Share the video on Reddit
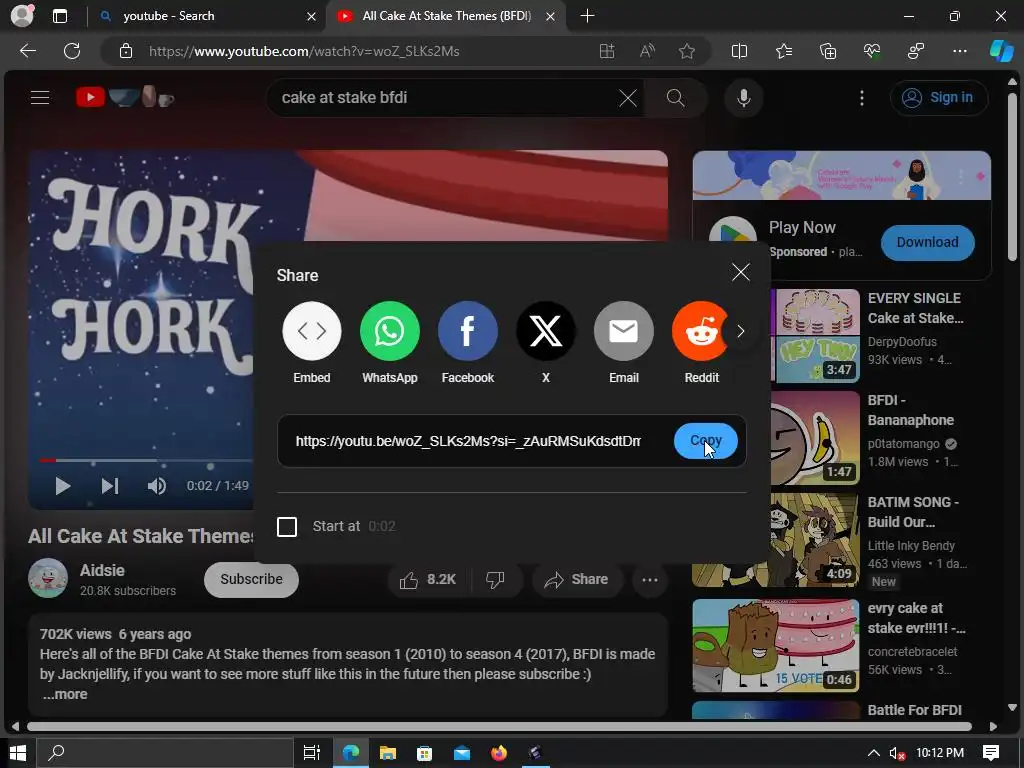This screenshot has width=1024, height=768. click(x=700, y=331)
